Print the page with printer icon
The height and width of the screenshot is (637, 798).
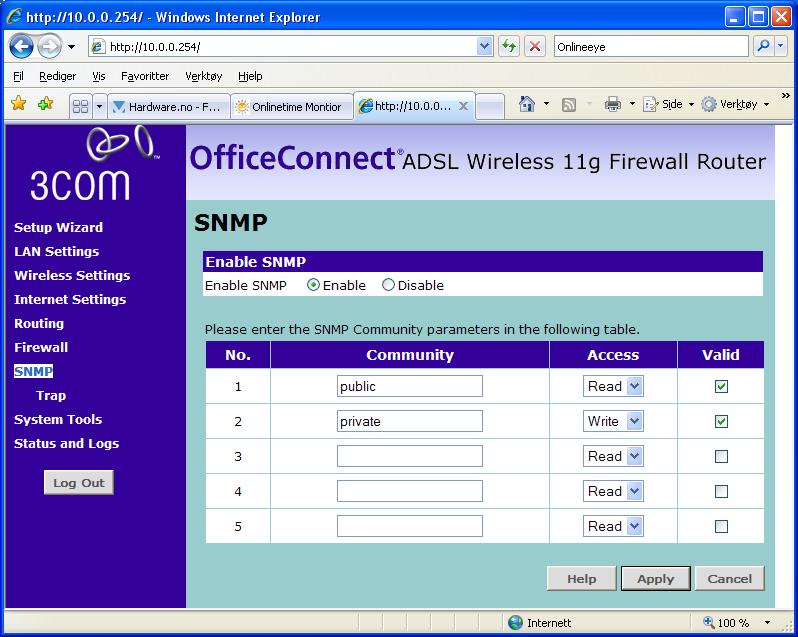pyautogui.click(x=613, y=104)
